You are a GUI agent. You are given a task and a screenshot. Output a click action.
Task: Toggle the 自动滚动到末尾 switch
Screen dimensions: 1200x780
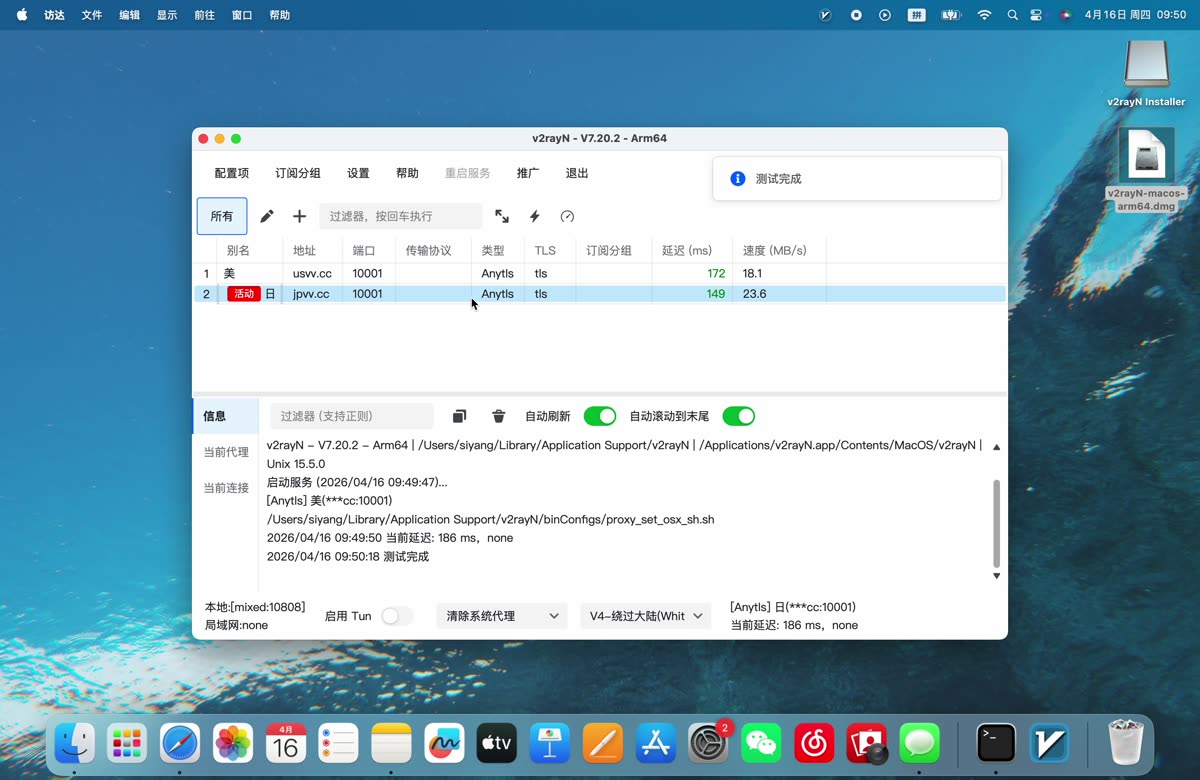[x=739, y=416]
